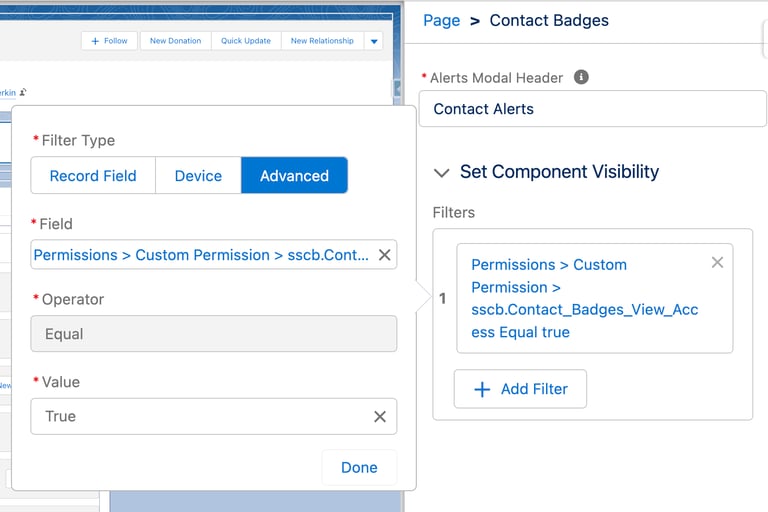Clear the Field selection with X icon
Viewport: 768px width, 512px height.
pos(384,255)
